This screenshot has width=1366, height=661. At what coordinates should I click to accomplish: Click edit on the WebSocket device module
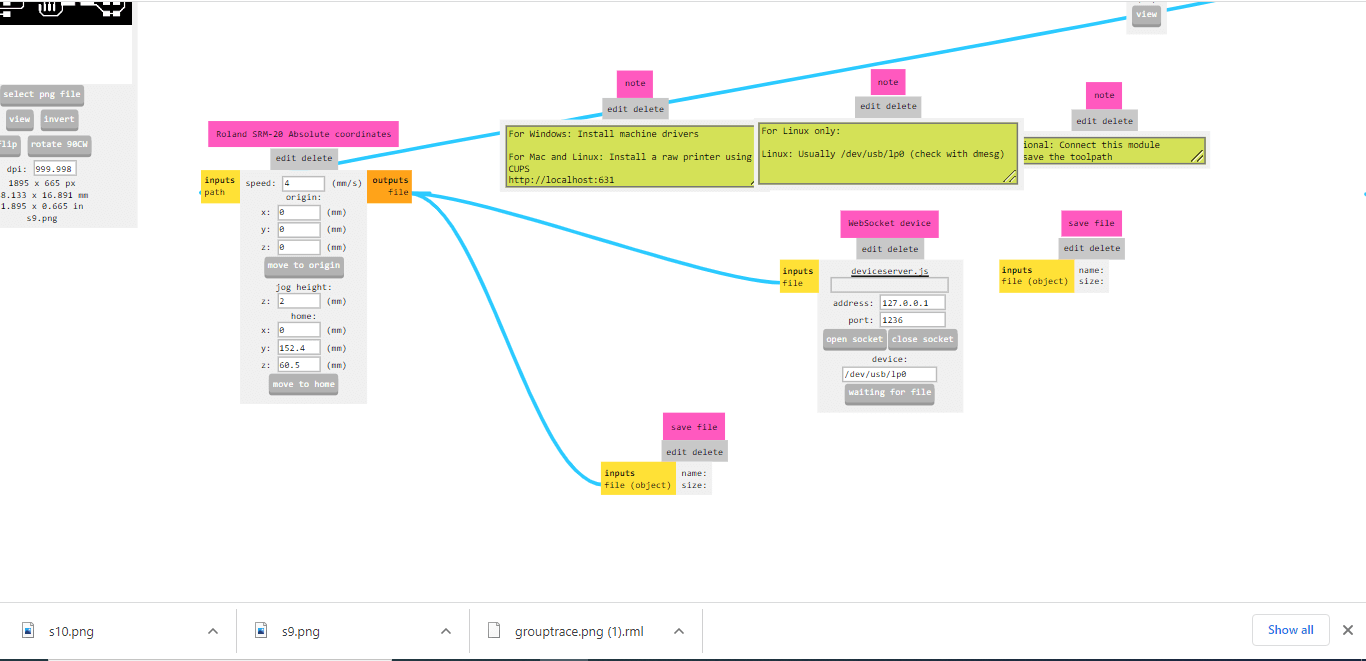pyautogui.click(x=872, y=249)
